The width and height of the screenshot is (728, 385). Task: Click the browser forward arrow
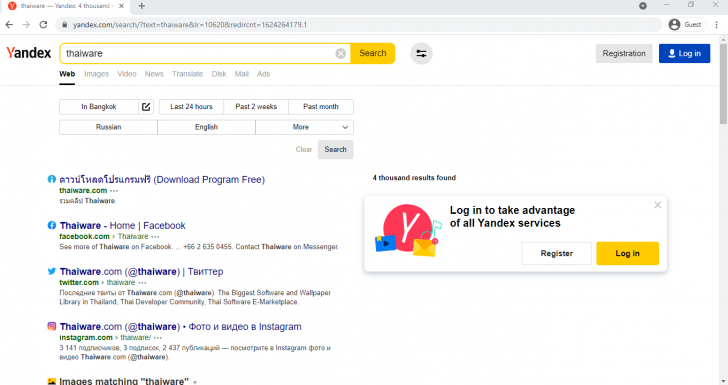(26, 25)
